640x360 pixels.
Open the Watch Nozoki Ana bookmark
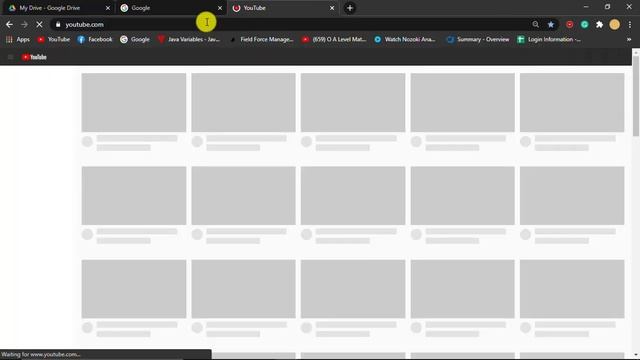(x=405, y=39)
